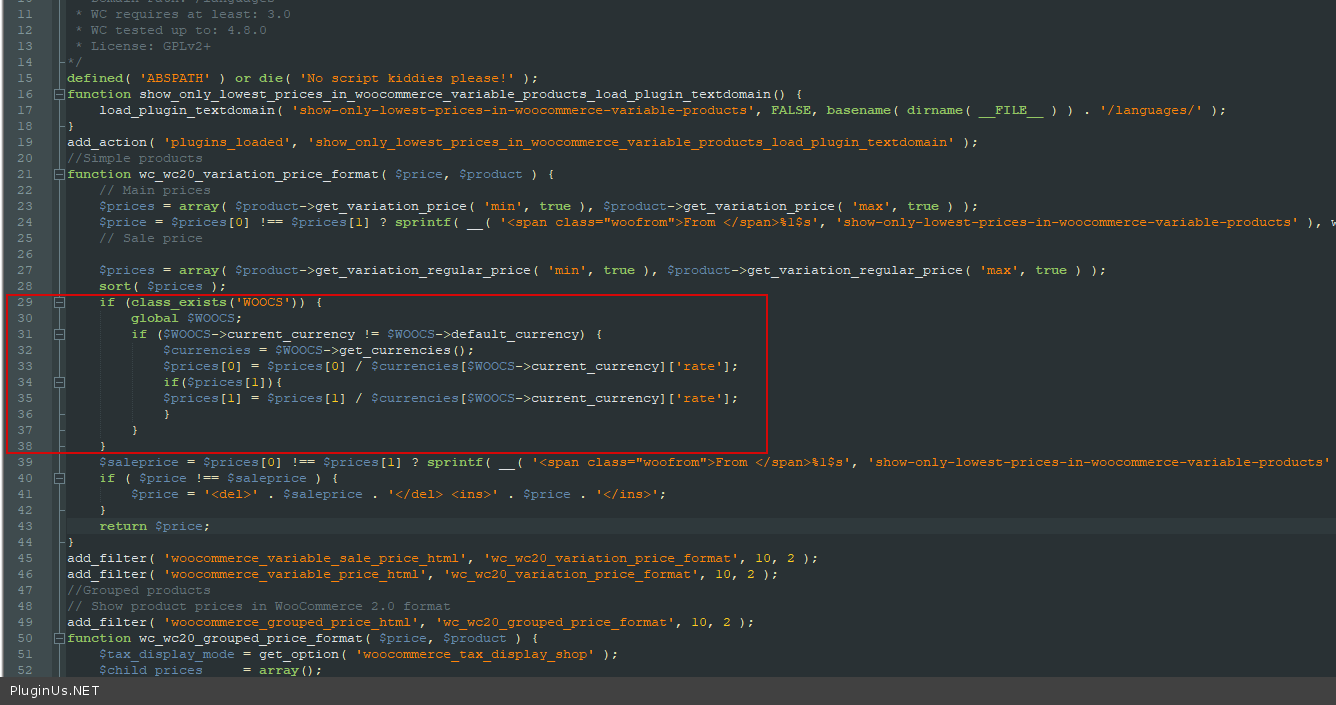Collapse the class_exists('WOOCS') if block
Viewport: 1336px width, 705px height.
[59, 302]
